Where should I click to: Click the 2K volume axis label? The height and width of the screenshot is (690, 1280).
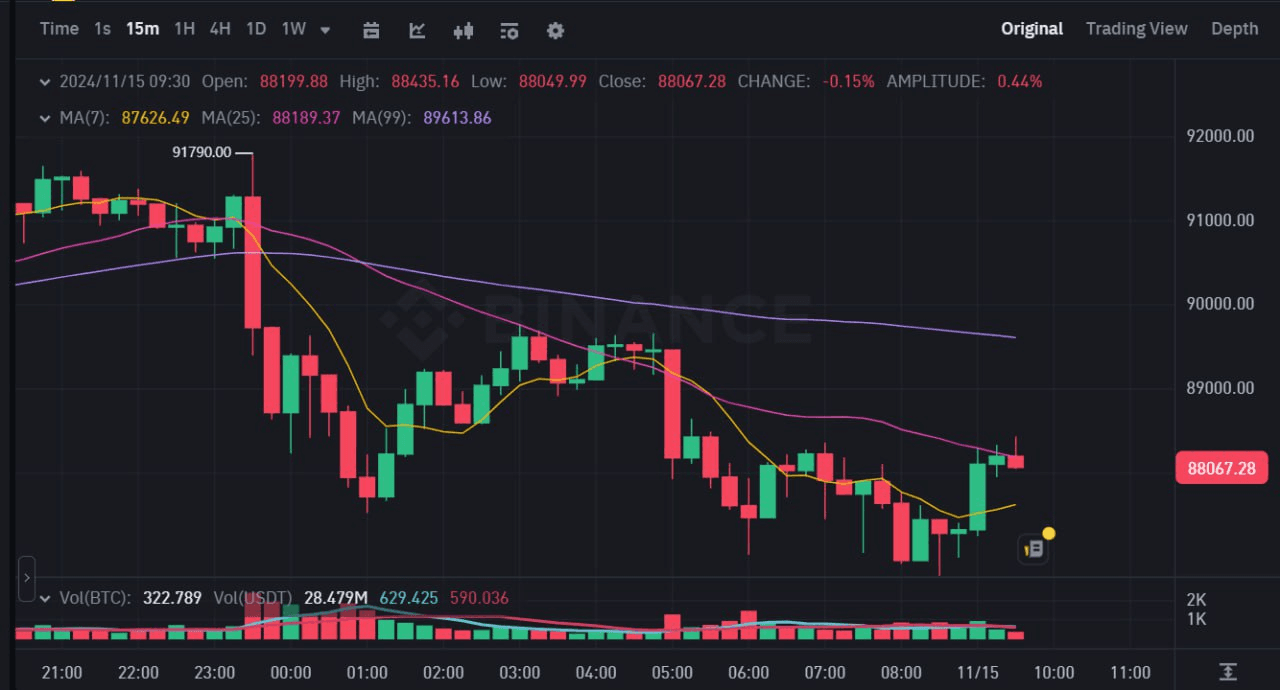[1196, 600]
